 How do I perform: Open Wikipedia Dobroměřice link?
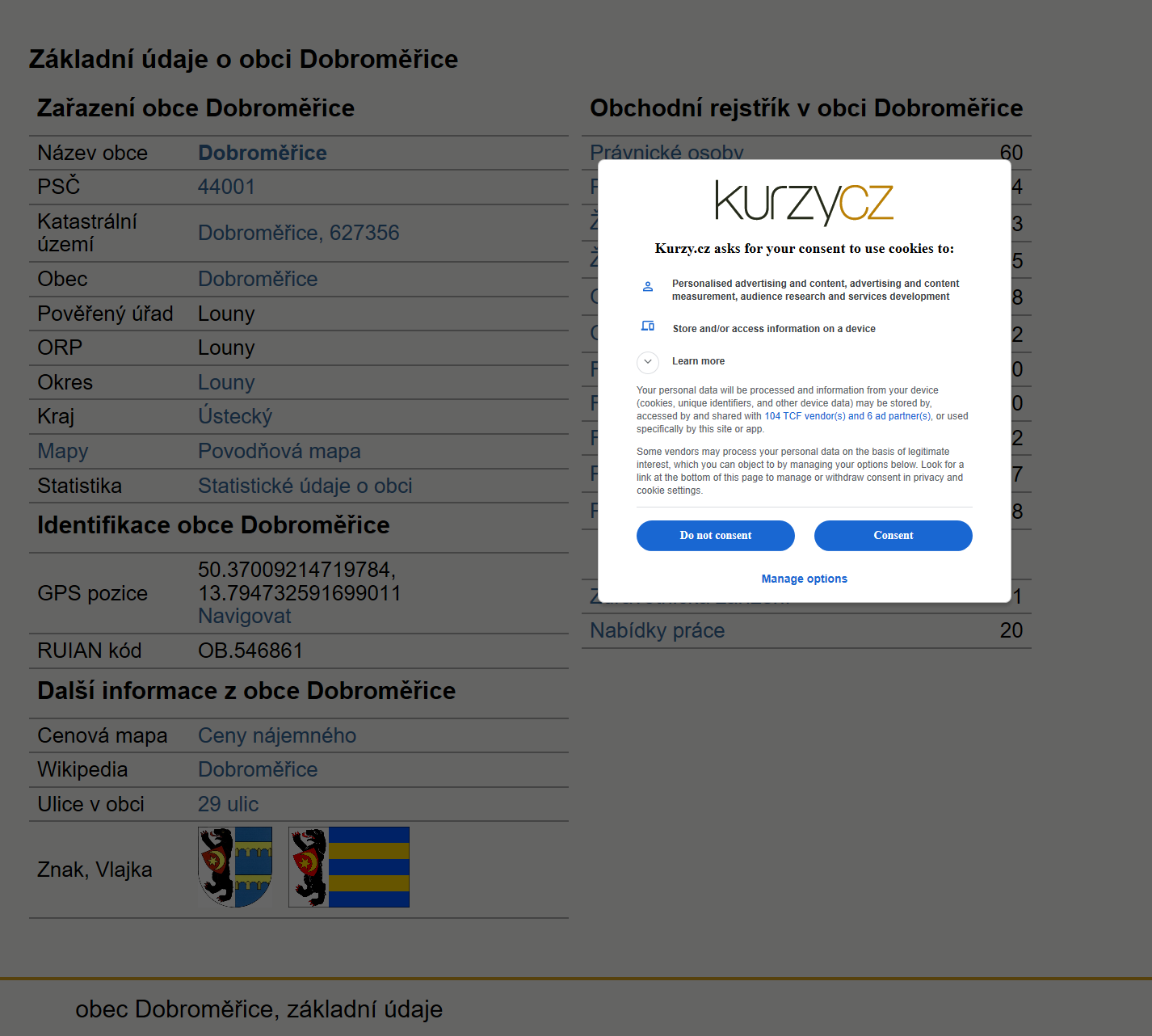[258, 769]
